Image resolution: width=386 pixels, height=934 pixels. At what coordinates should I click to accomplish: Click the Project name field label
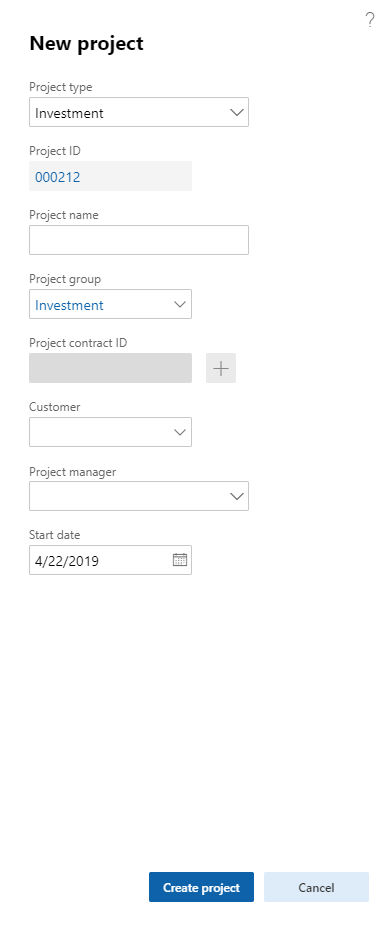64,215
